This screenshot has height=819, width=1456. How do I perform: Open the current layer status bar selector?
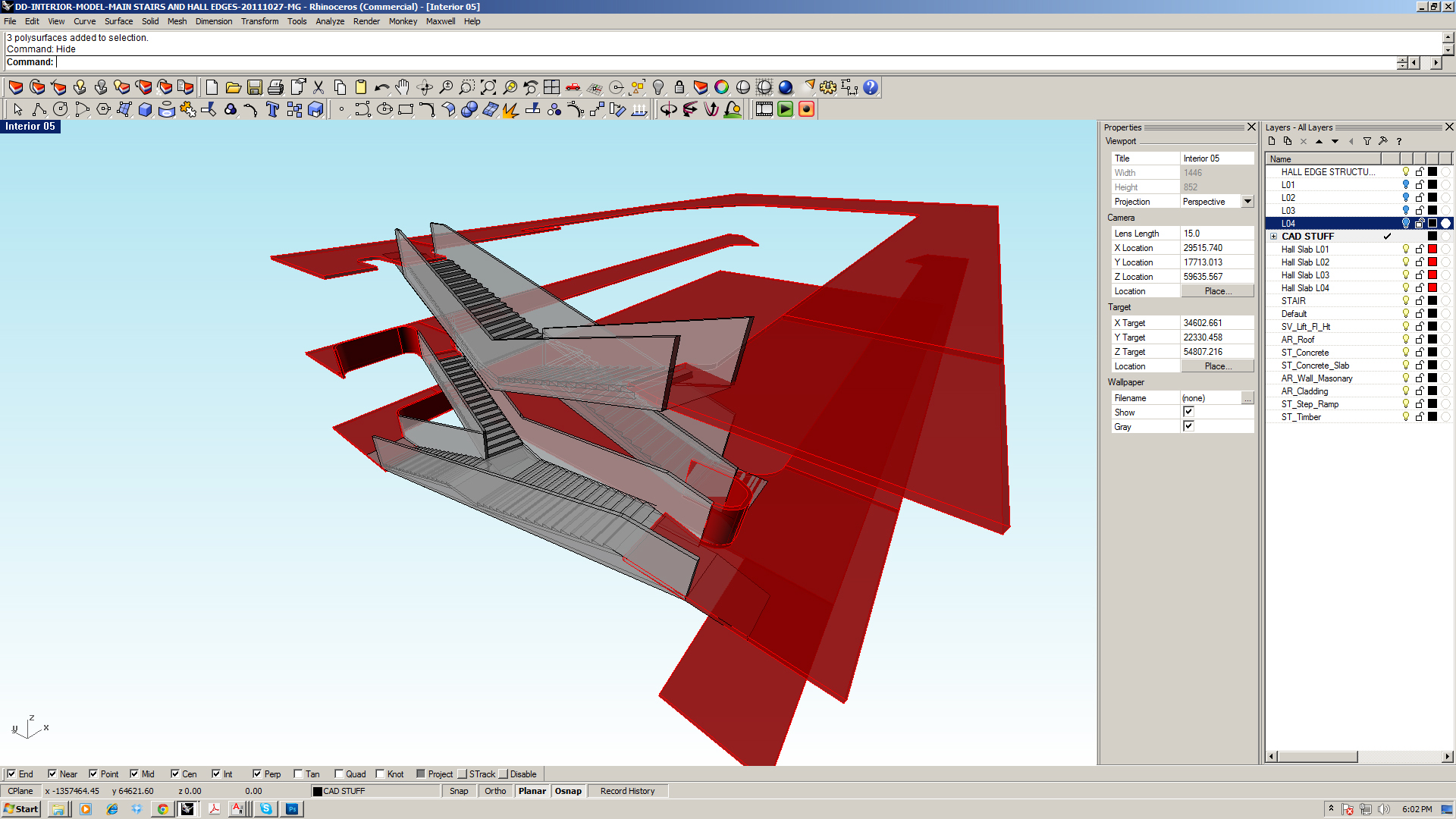[375, 791]
